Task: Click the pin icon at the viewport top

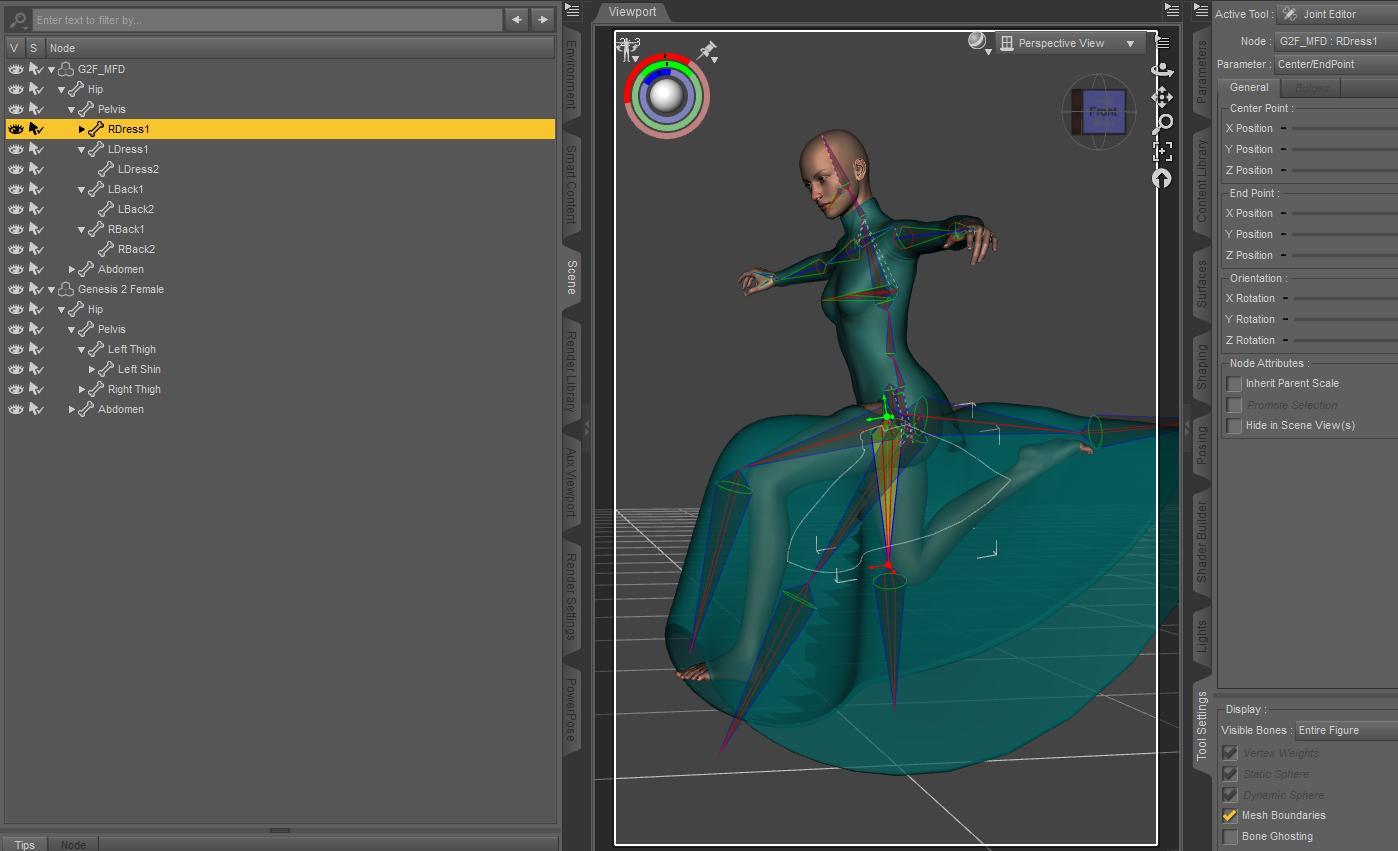Action: pyautogui.click(x=708, y=51)
